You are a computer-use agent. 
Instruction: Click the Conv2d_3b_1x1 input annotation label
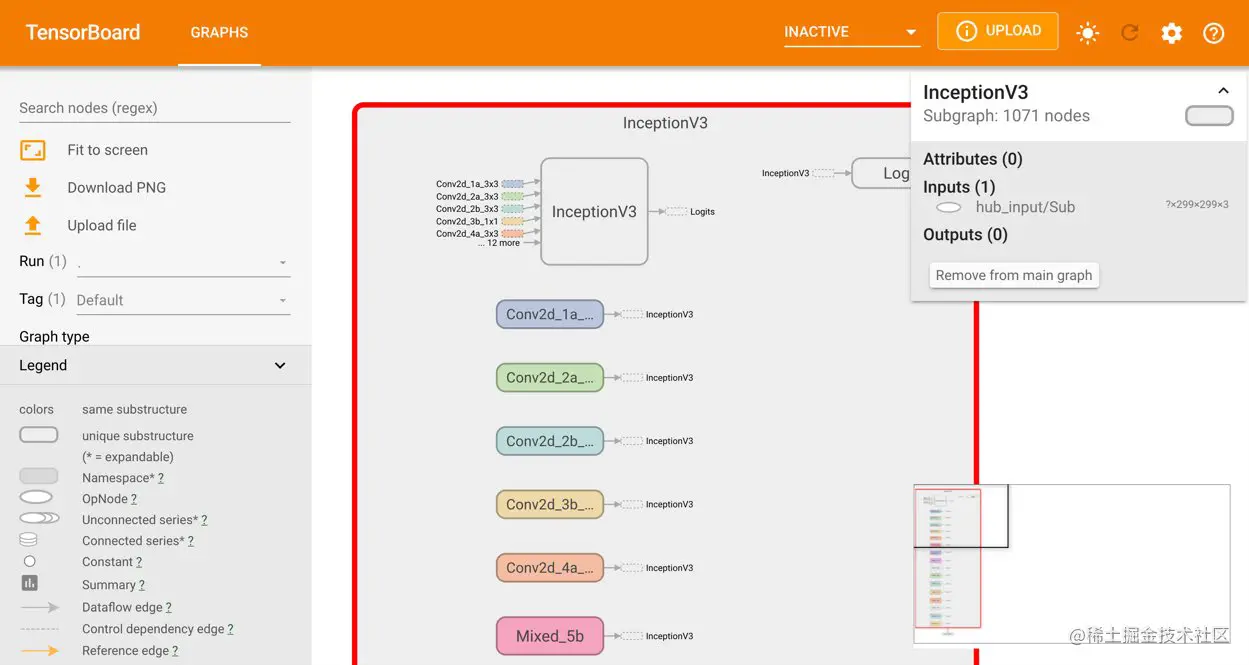(x=467, y=221)
